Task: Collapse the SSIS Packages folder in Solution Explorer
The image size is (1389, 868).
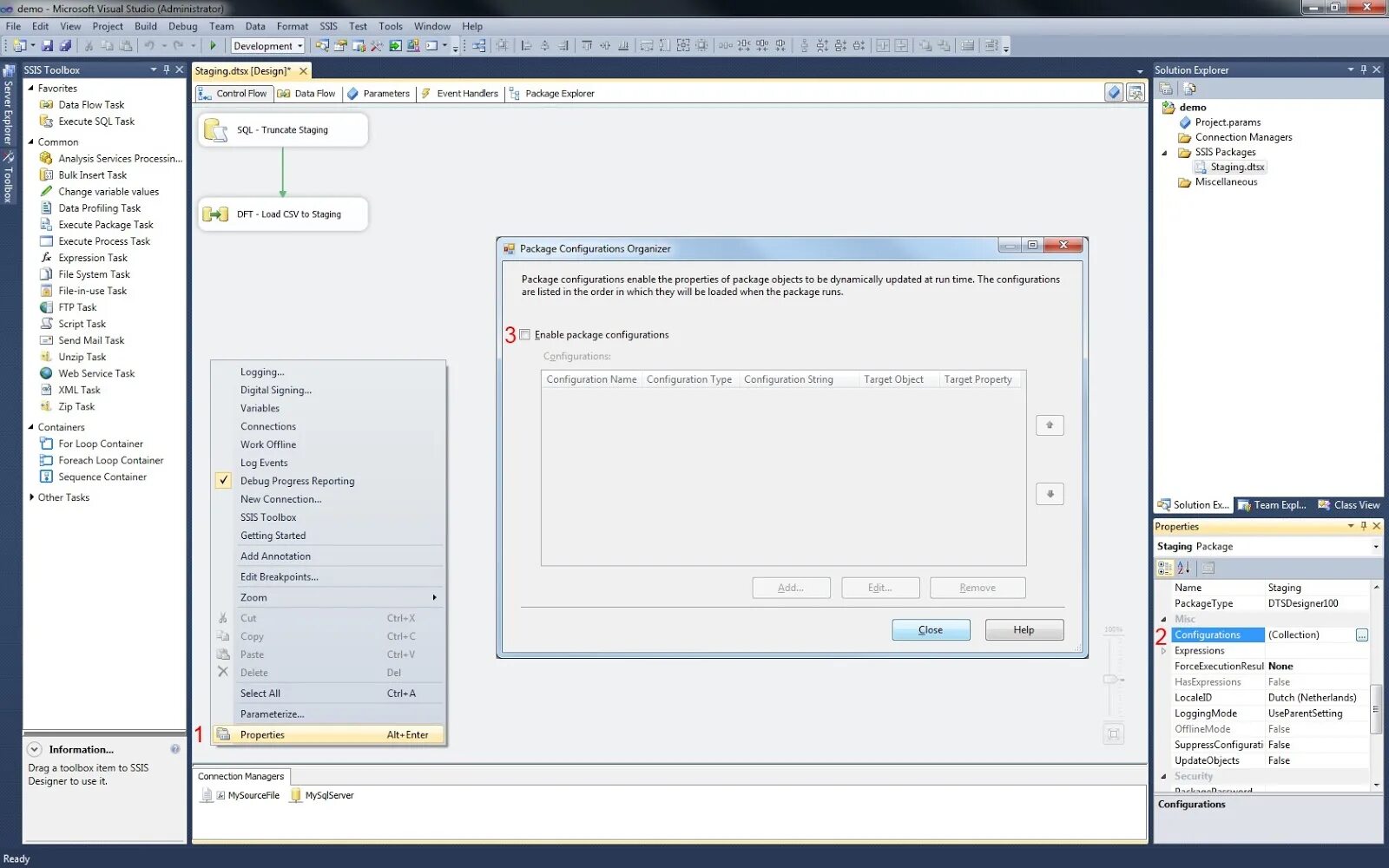Action: (1165, 153)
